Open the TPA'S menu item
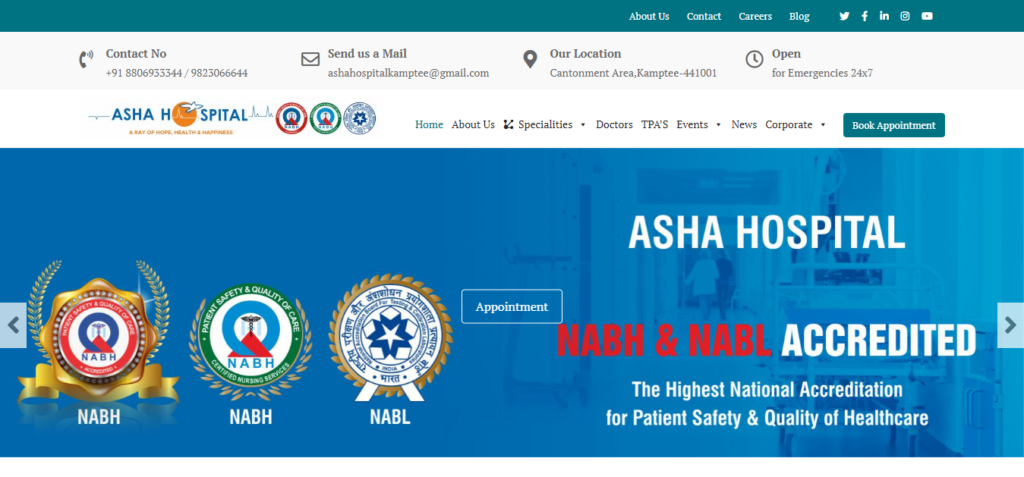The height and width of the screenshot is (477, 1024). point(654,125)
